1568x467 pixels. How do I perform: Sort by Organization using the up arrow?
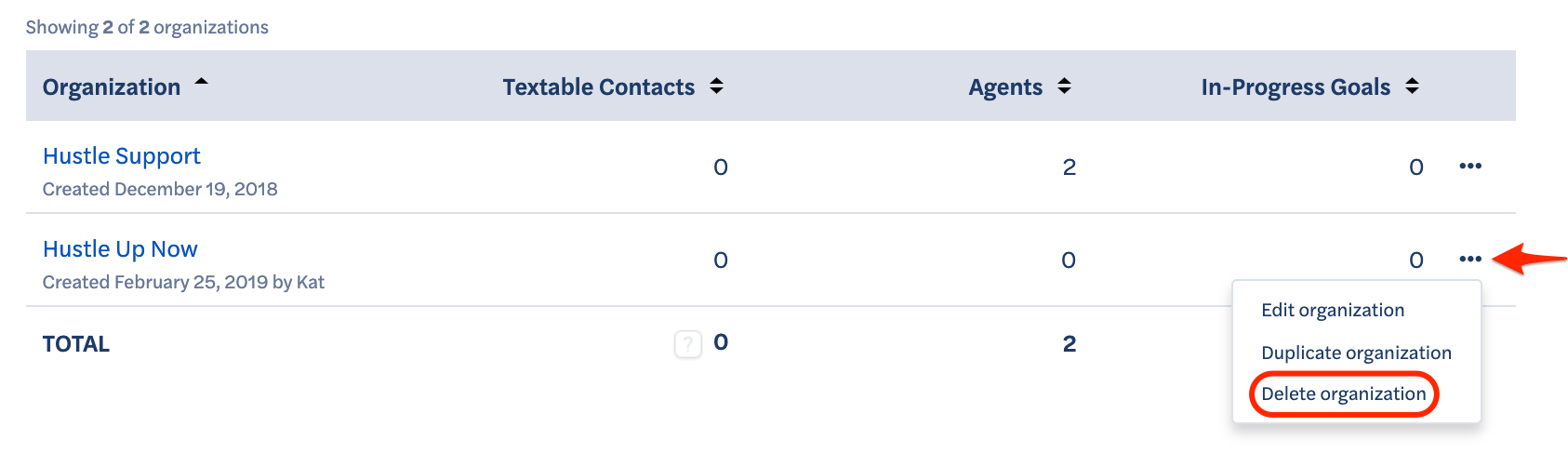[x=201, y=83]
